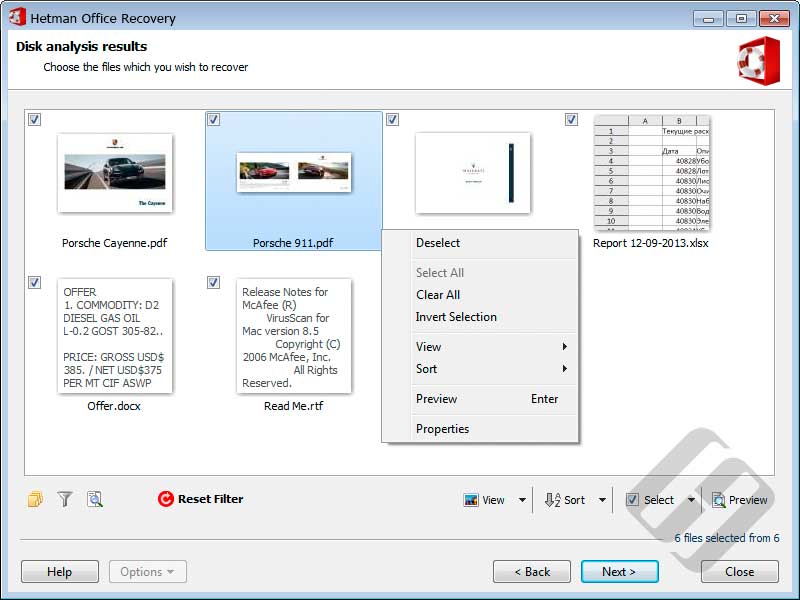Select the Porsche 911.pdf thumbnail
This screenshot has width=800, height=600.
pyautogui.click(x=294, y=172)
